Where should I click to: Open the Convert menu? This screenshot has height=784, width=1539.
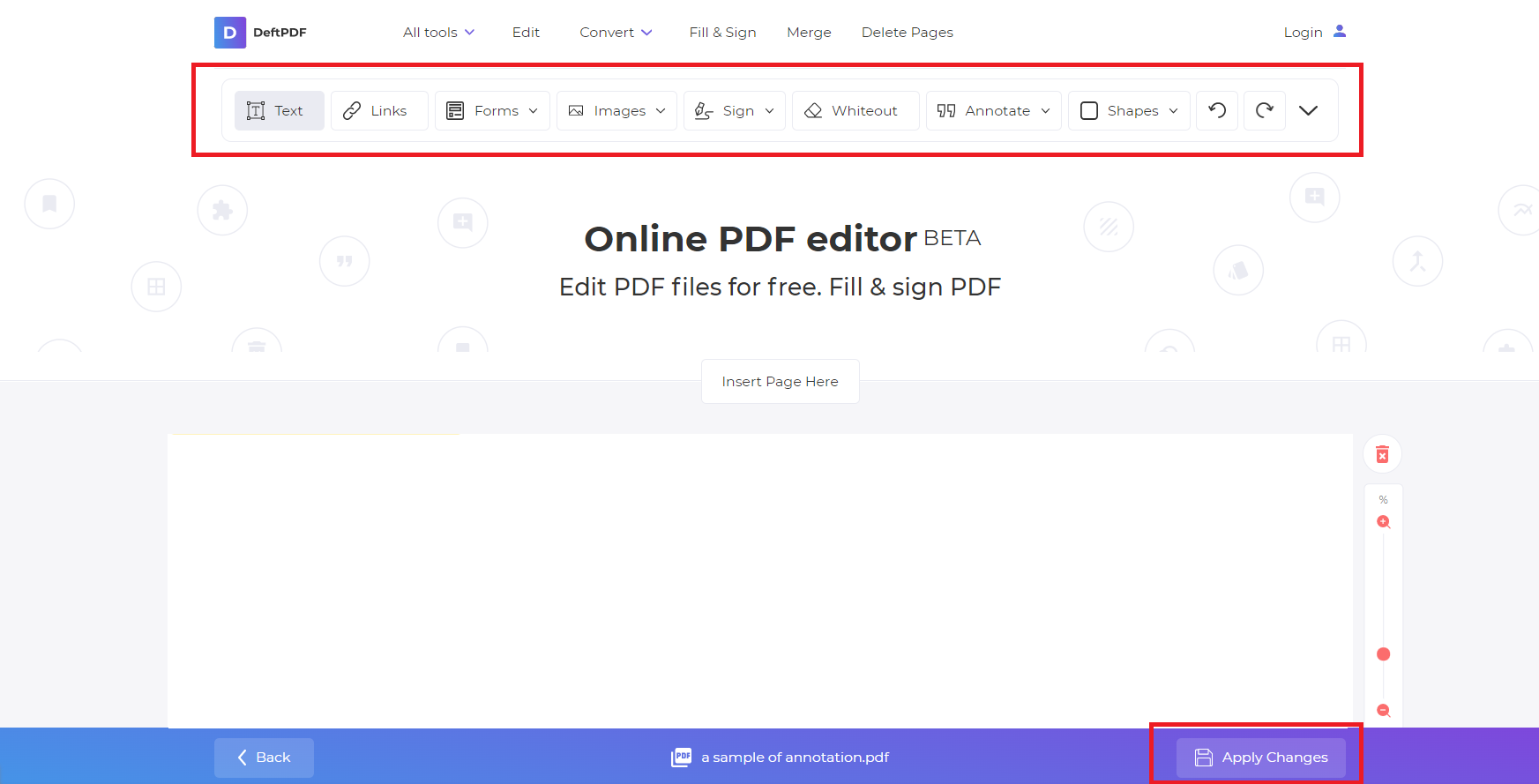pyautogui.click(x=616, y=33)
